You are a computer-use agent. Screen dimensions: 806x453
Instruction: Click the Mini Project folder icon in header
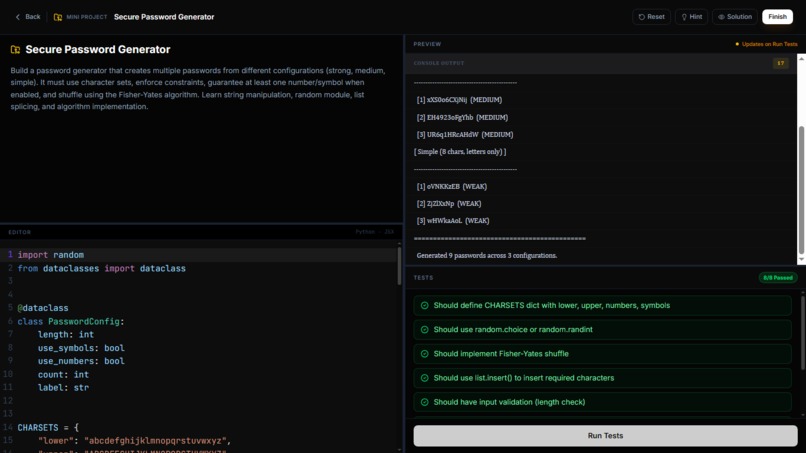point(58,17)
